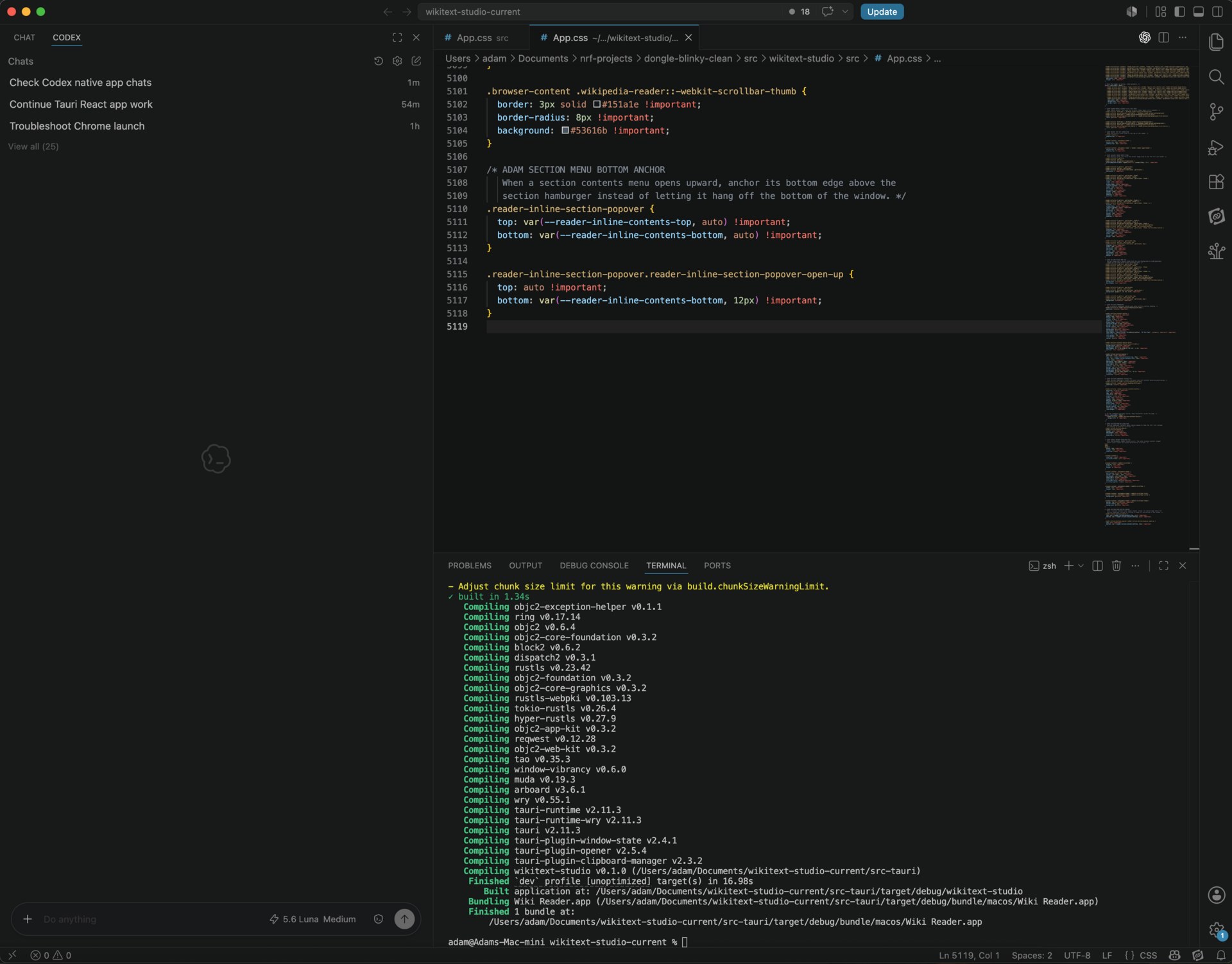Screen dimensions: 1232x964
Task: Click the editor minimap code overview
Action: (x=1147, y=295)
